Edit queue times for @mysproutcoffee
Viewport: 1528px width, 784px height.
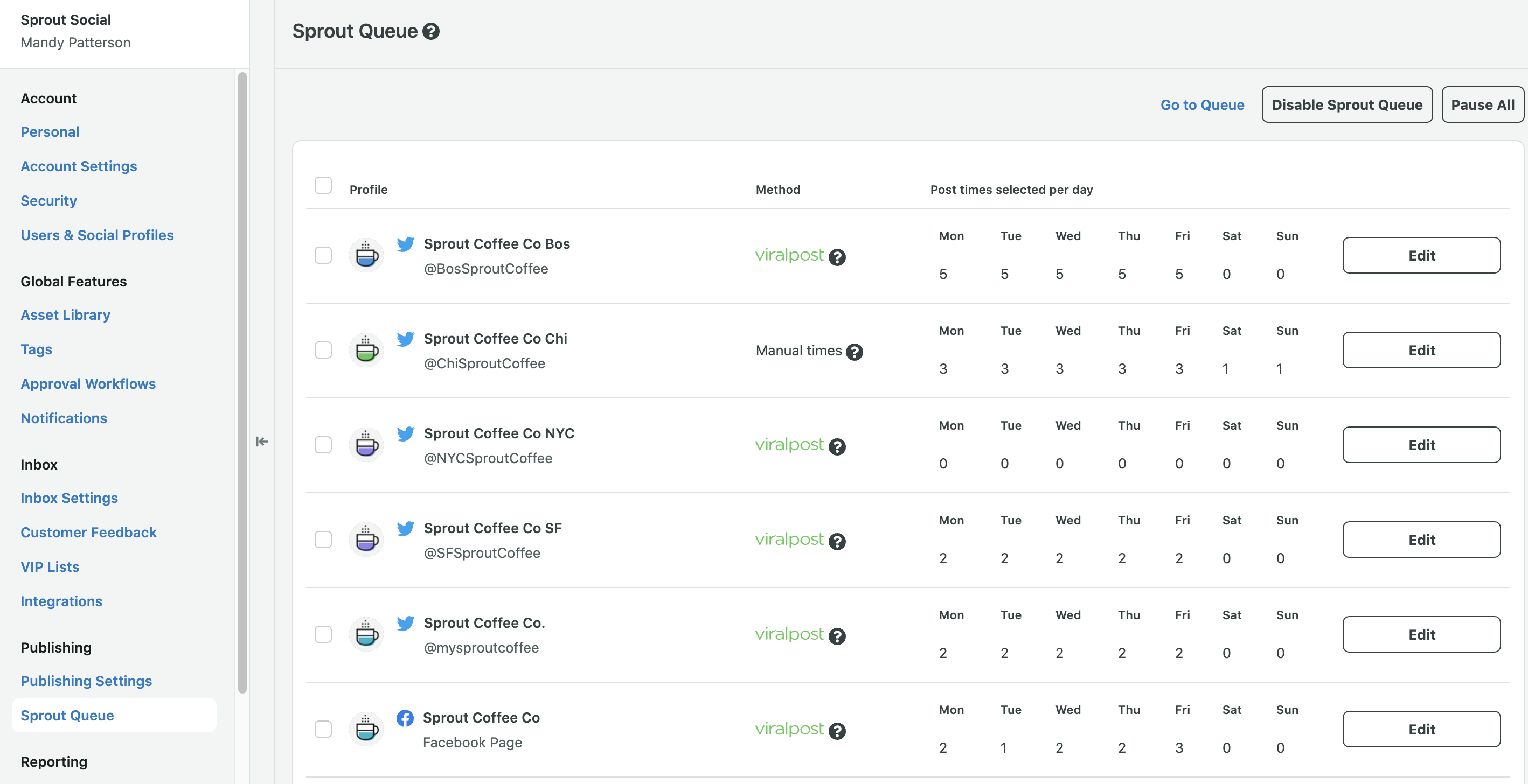[x=1421, y=635]
